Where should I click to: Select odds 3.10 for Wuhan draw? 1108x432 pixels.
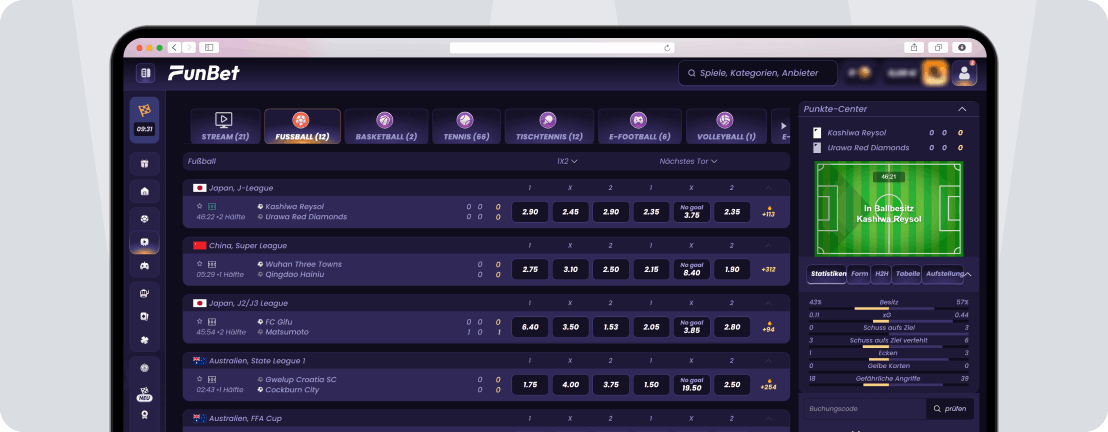pos(571,269)
